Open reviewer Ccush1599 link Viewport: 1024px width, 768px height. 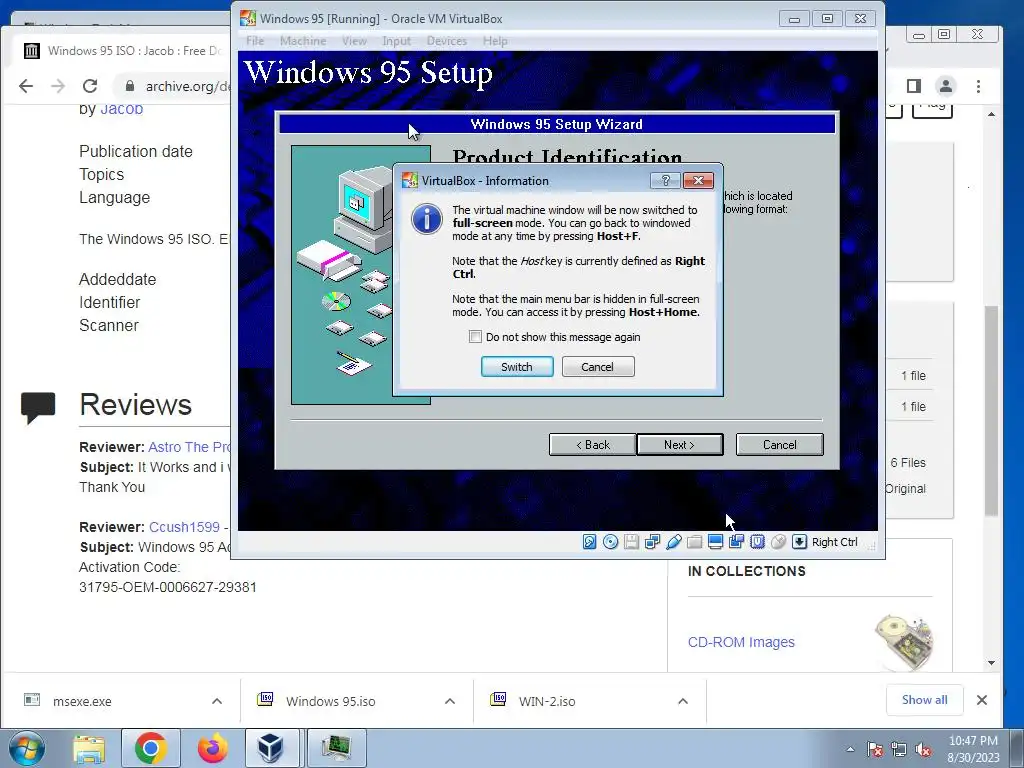click(x=184, y=527)
